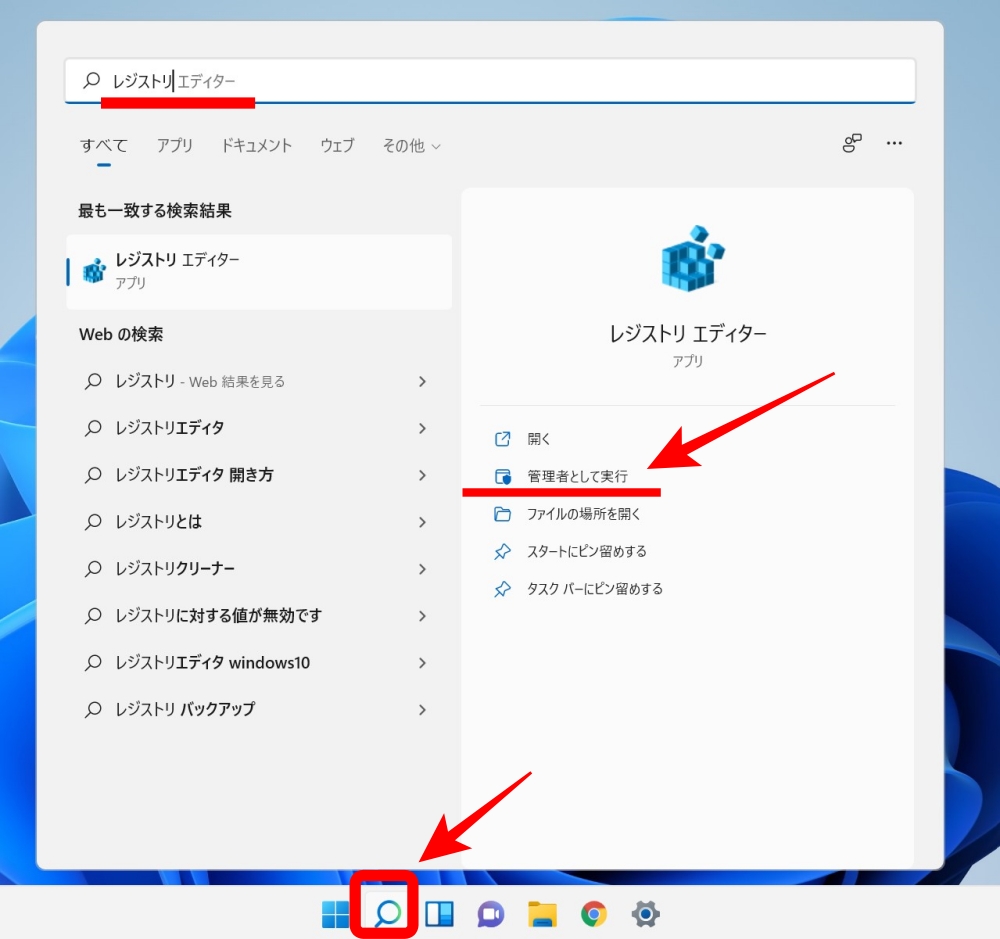This screenshot has height=939, width=1000.
Task: Click the search text input field
Action: pyautogui.click(x=490, y=80)
